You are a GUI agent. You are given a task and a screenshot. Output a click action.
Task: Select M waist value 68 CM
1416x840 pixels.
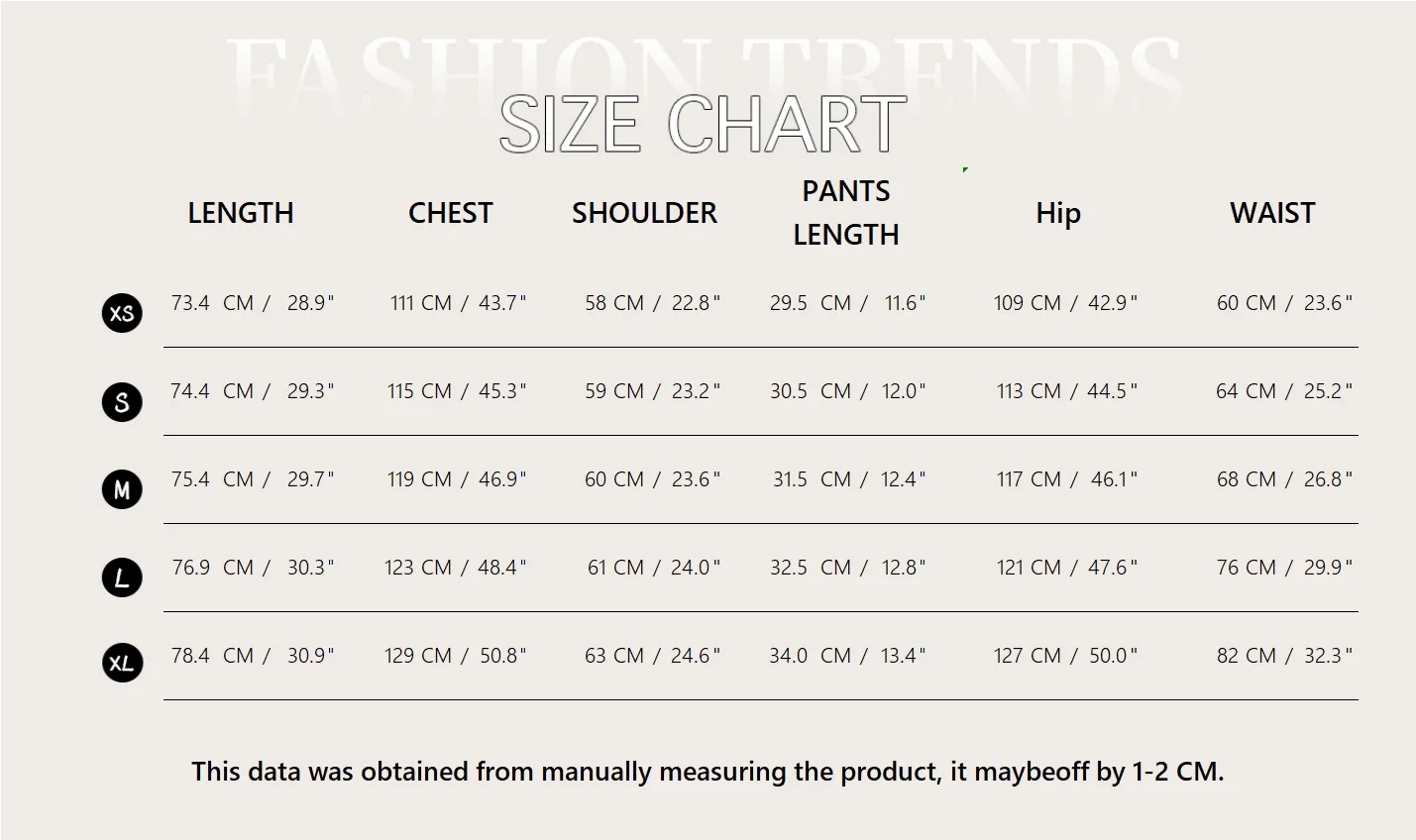tap(1247, 479)
